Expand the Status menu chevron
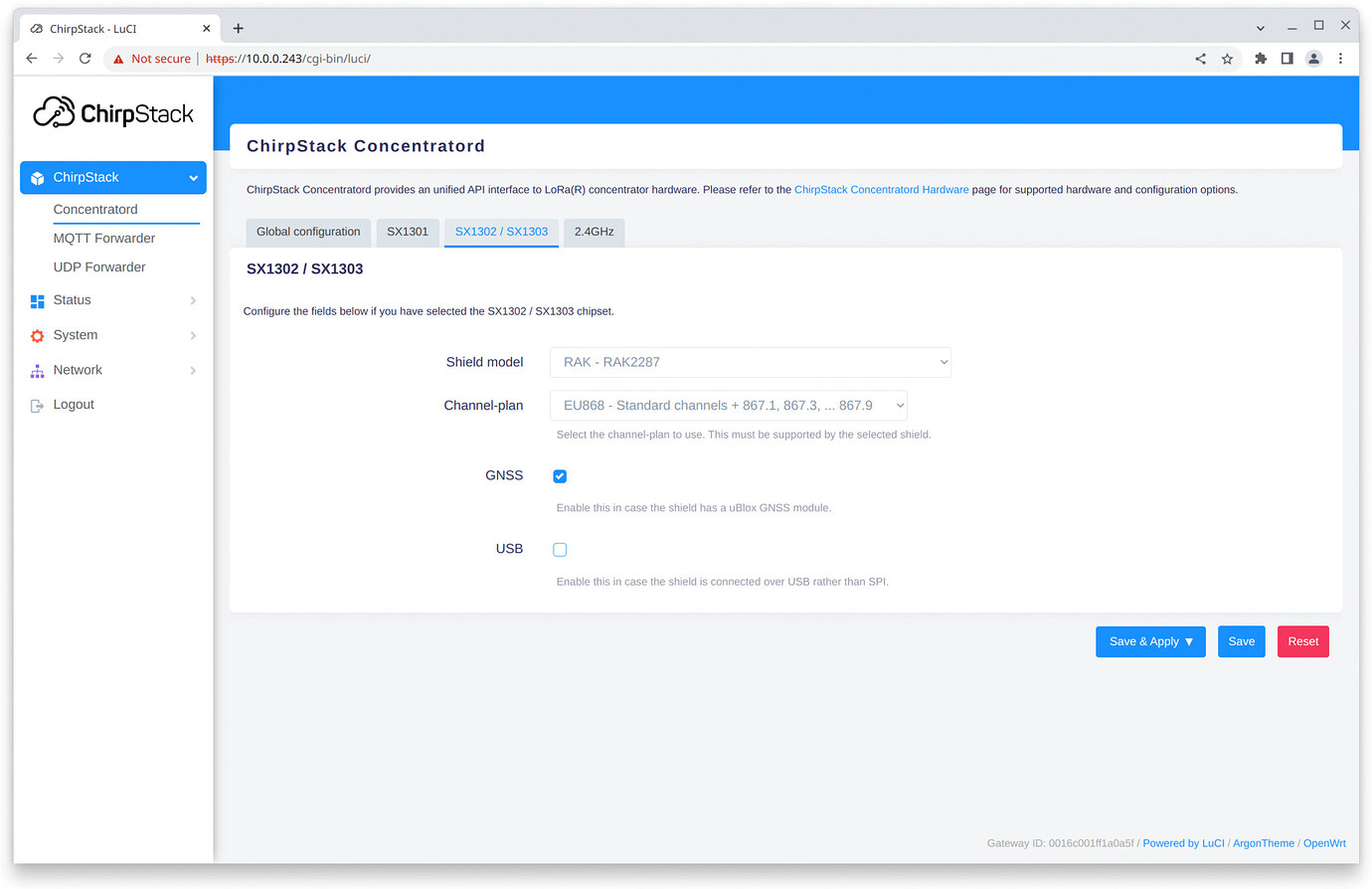 pos(193,300)
